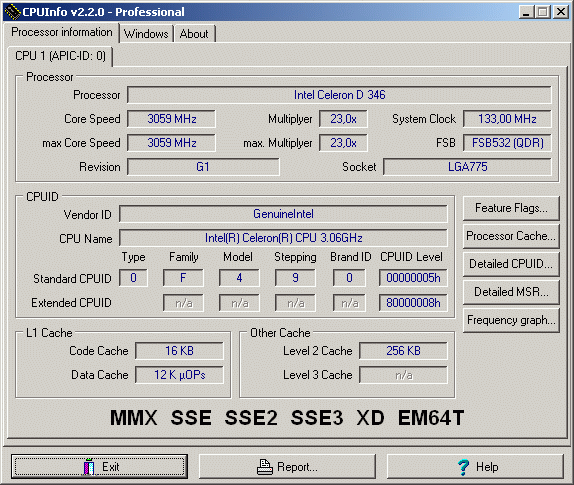Click the Extended CPUID Level 80000008h field
The image size is (574, 485).
[x=413, y=303]
